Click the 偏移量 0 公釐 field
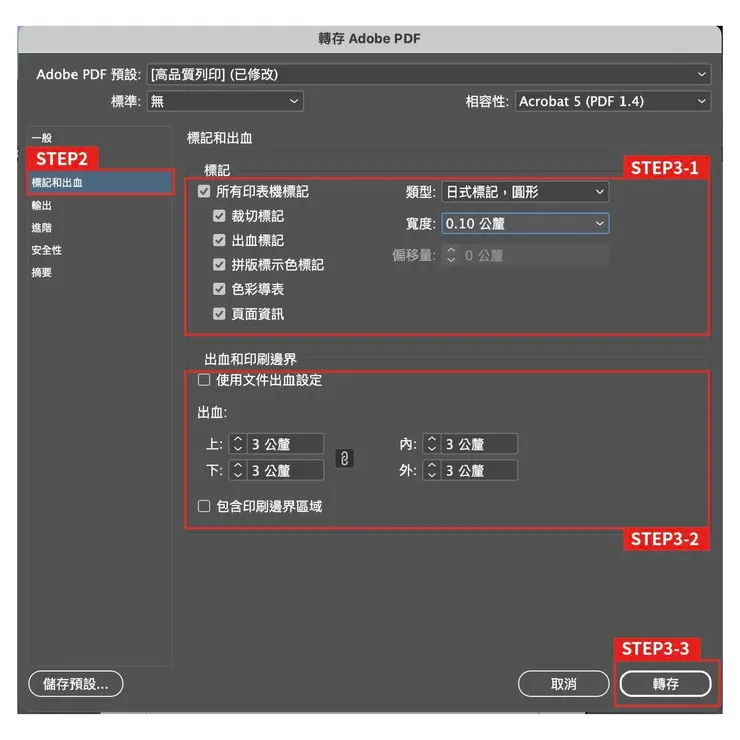The image size is (740, 740). (534, 255)
